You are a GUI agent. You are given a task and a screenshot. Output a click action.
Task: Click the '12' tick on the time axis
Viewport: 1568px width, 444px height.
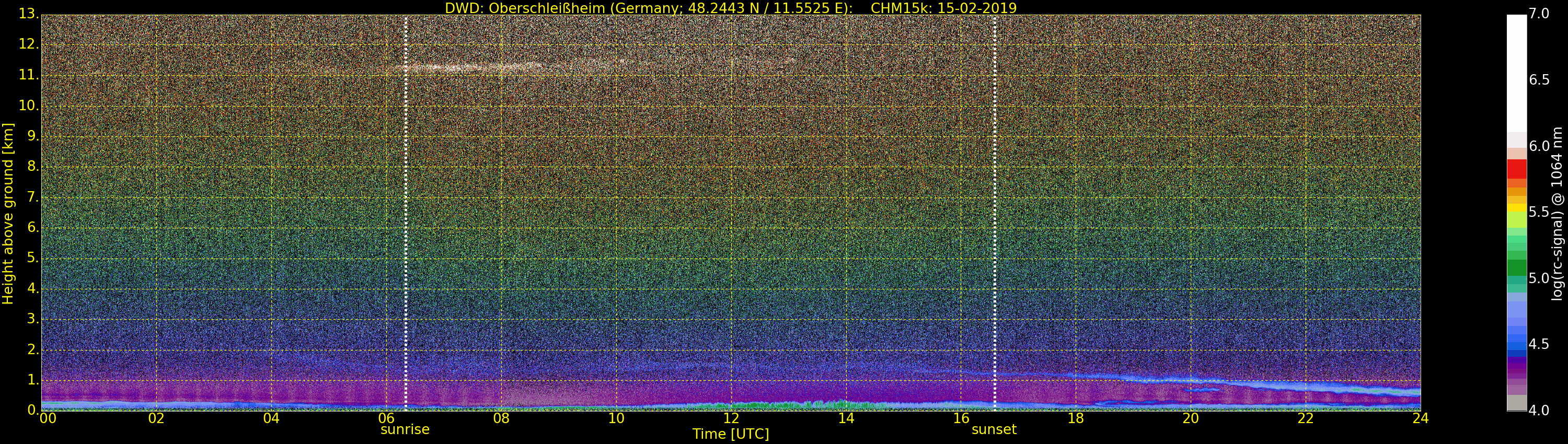[x=731, y=418]
